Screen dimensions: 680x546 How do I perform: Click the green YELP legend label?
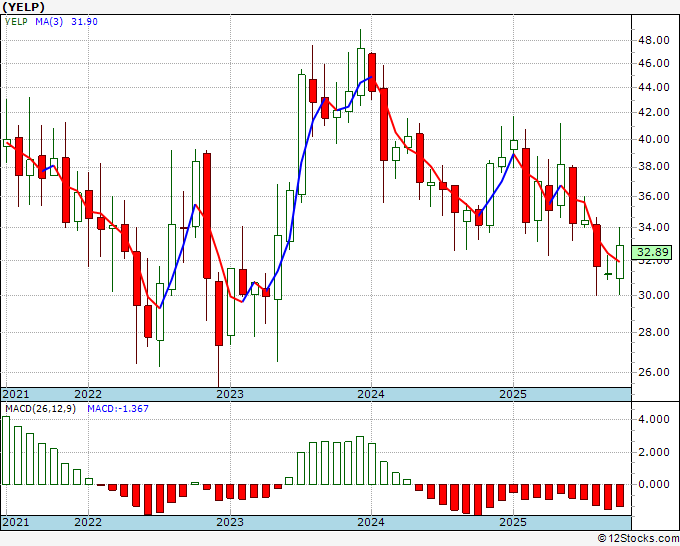pyautogui.click(x=16, y=22)
